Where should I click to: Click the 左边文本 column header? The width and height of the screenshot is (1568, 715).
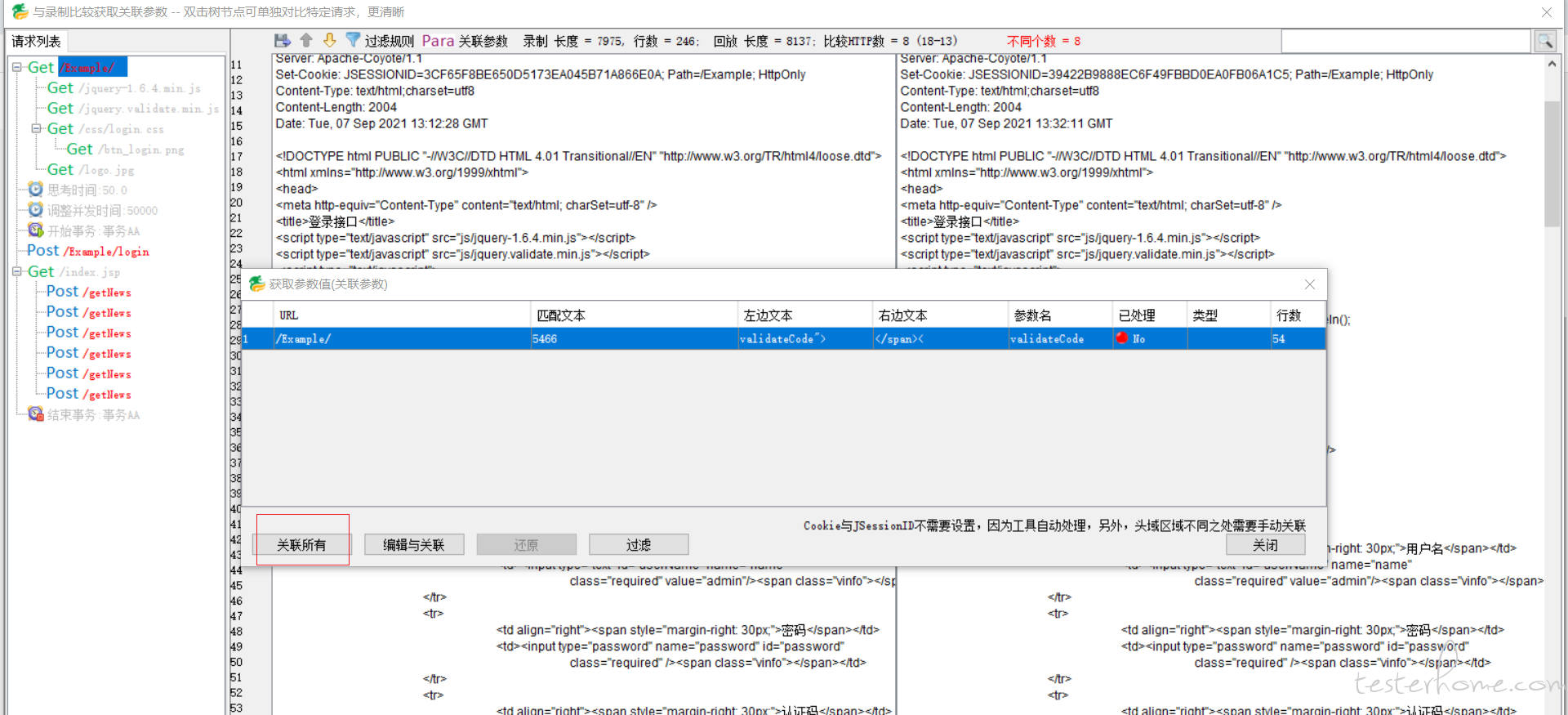(x=805, y=315)
